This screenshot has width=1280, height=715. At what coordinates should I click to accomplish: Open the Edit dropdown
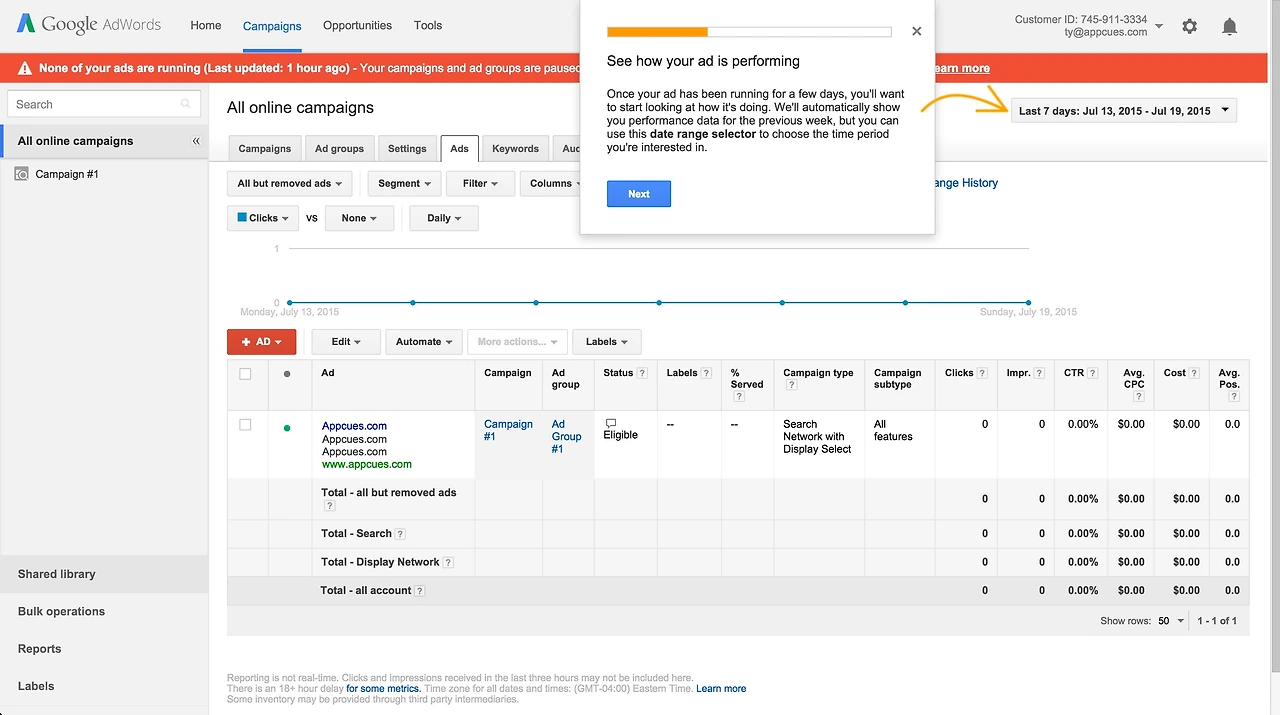point(346,342)
